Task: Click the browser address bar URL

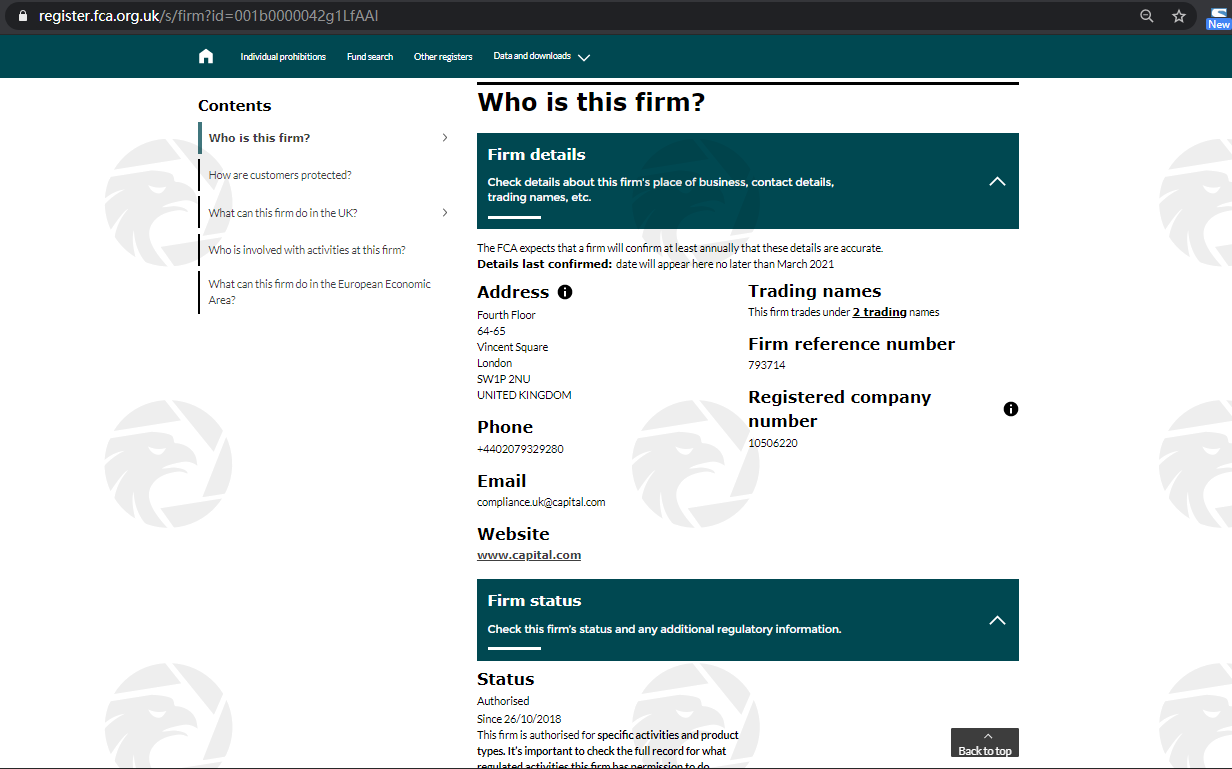Action: point(209,17)
